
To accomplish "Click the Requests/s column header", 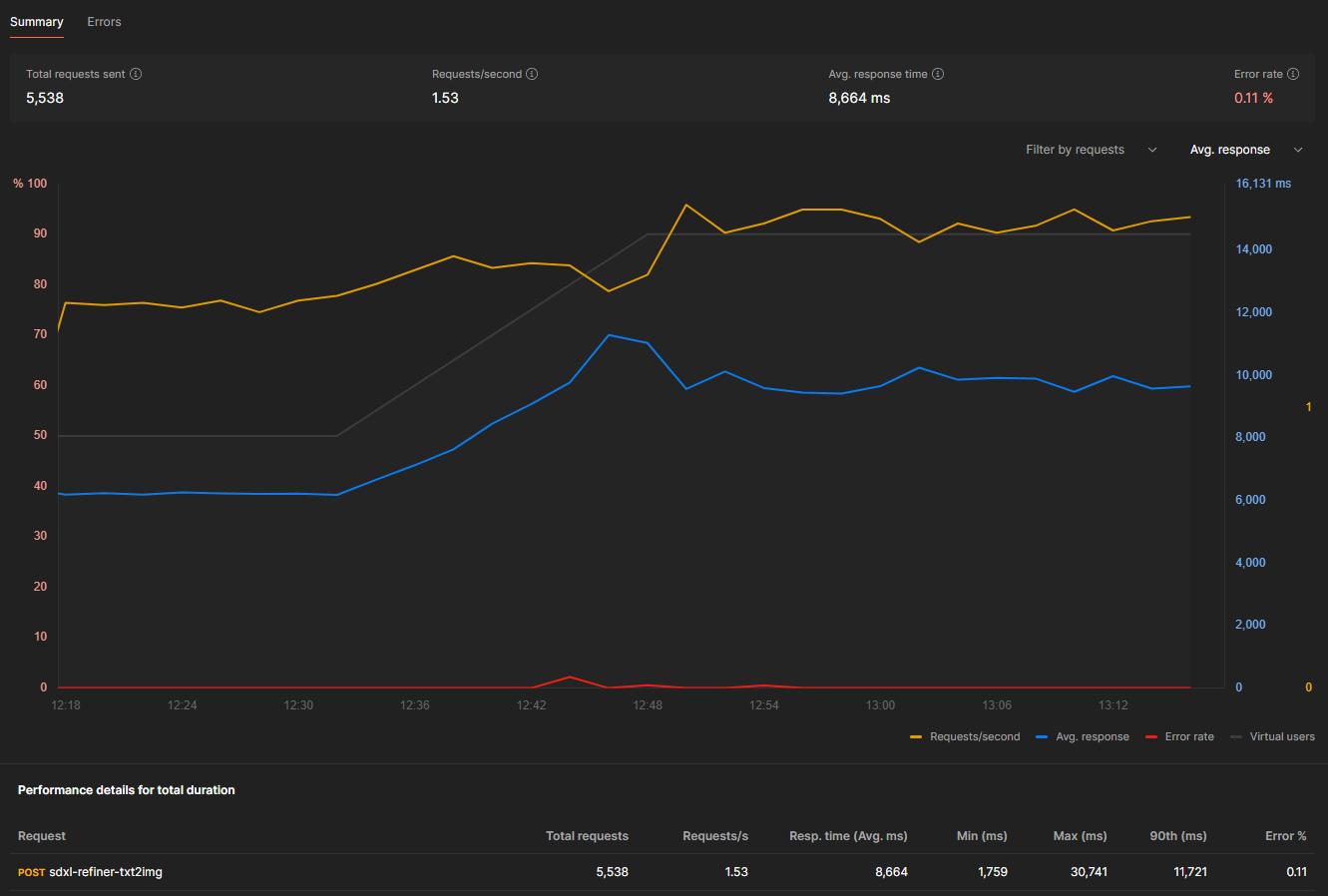I will [715, 836].
